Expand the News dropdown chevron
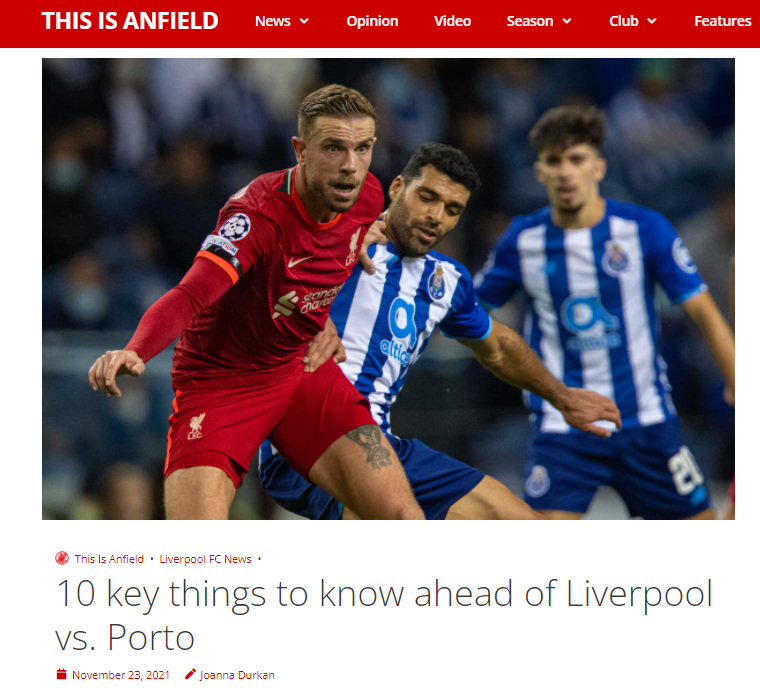The width and height of the screenshot is (760, 688). 304,21
